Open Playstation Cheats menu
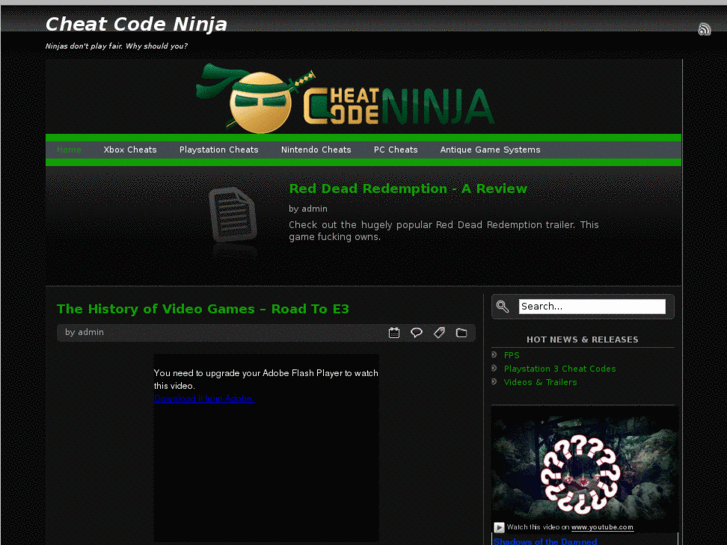 point(219,150)
